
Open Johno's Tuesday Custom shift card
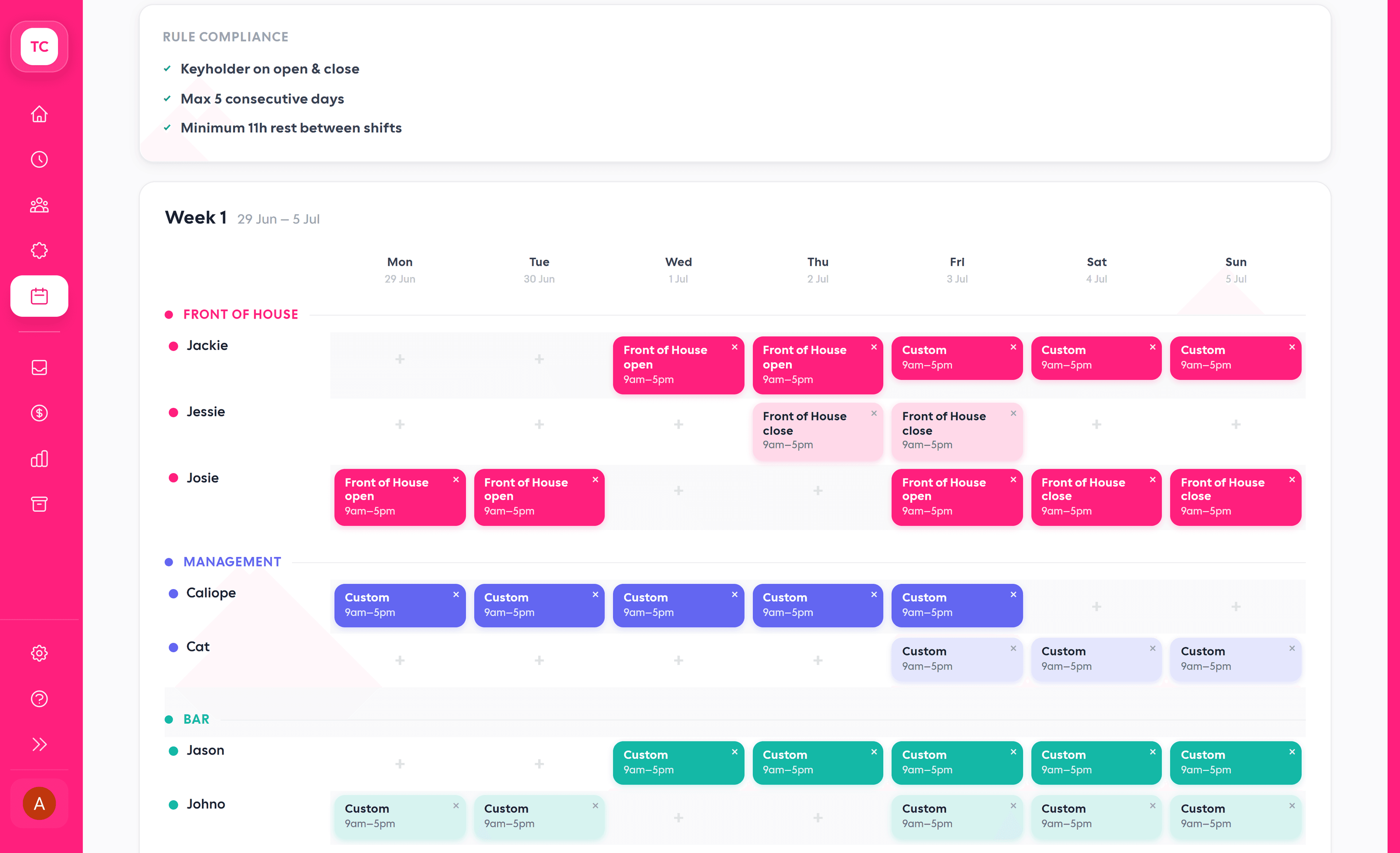(539, 817)
